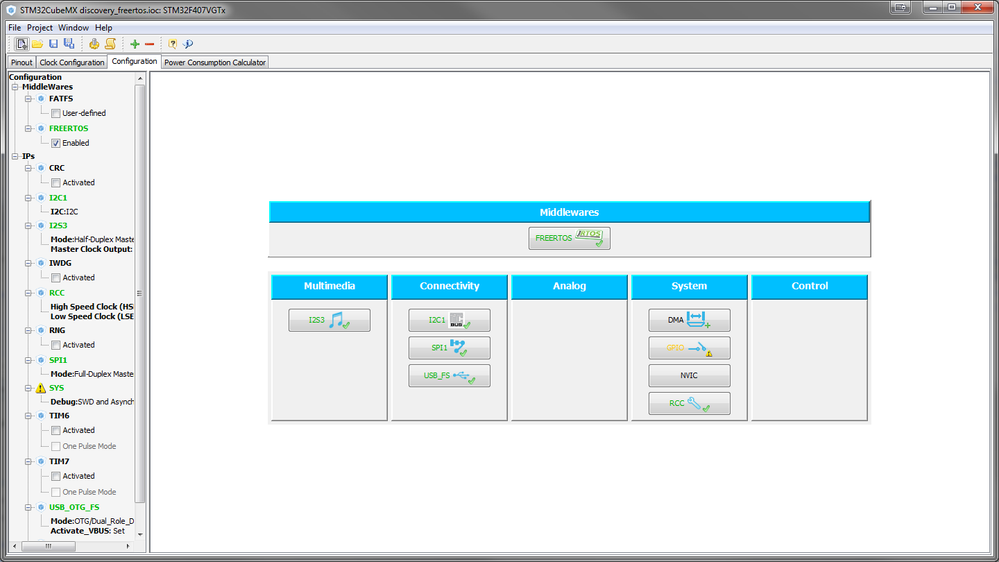The image size is (999, 562).
Task: Click the blue bullet icon beside FATFS
Action: tap(41, 99)
